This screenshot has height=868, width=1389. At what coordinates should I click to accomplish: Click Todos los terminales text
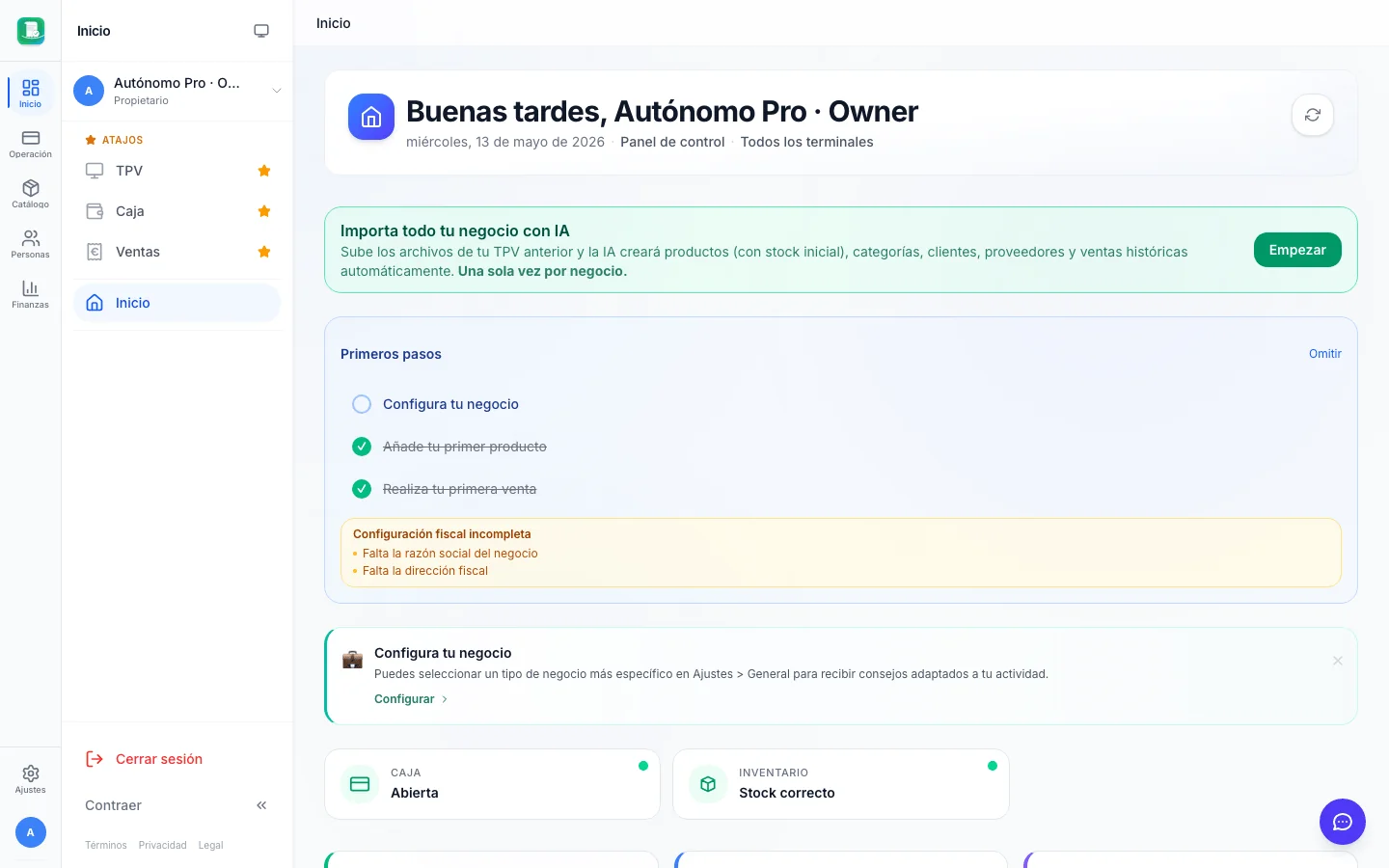coord(806,142)
